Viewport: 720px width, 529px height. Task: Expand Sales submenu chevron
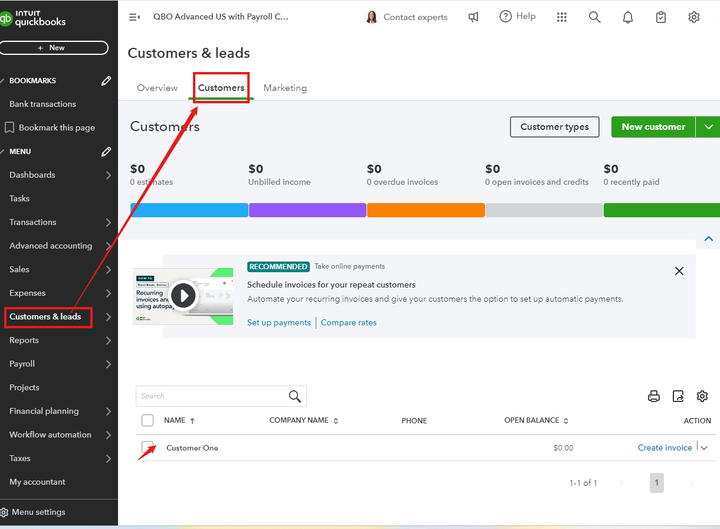point(108,270)
